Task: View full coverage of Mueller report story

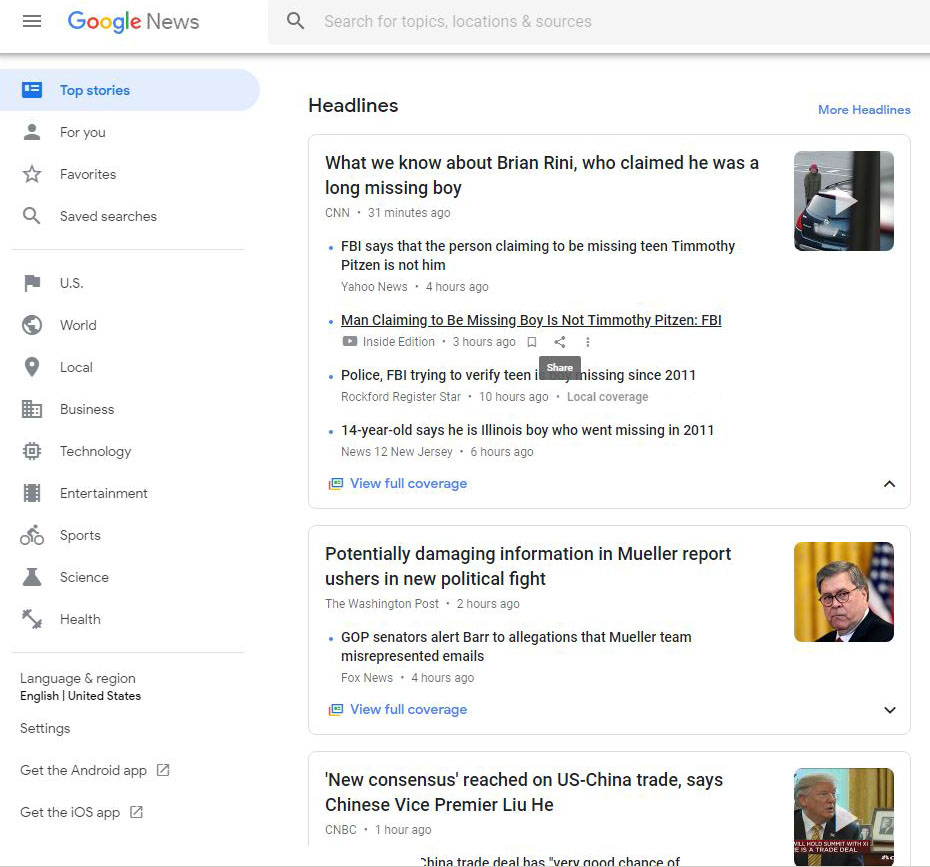Action: (x=408, y=710)
